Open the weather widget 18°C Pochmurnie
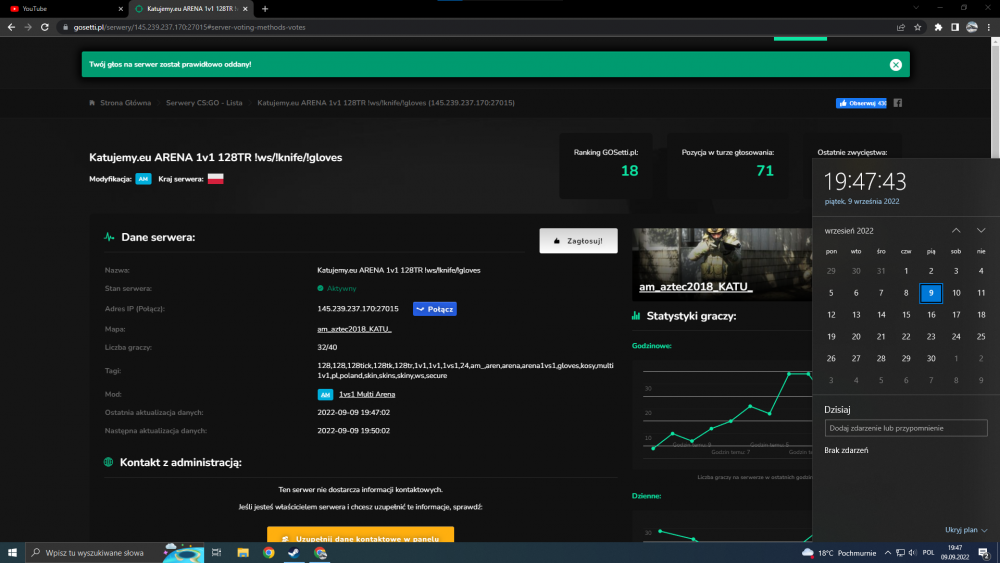The height and width of the screenshot is (563, 1000). coord(839,553)
